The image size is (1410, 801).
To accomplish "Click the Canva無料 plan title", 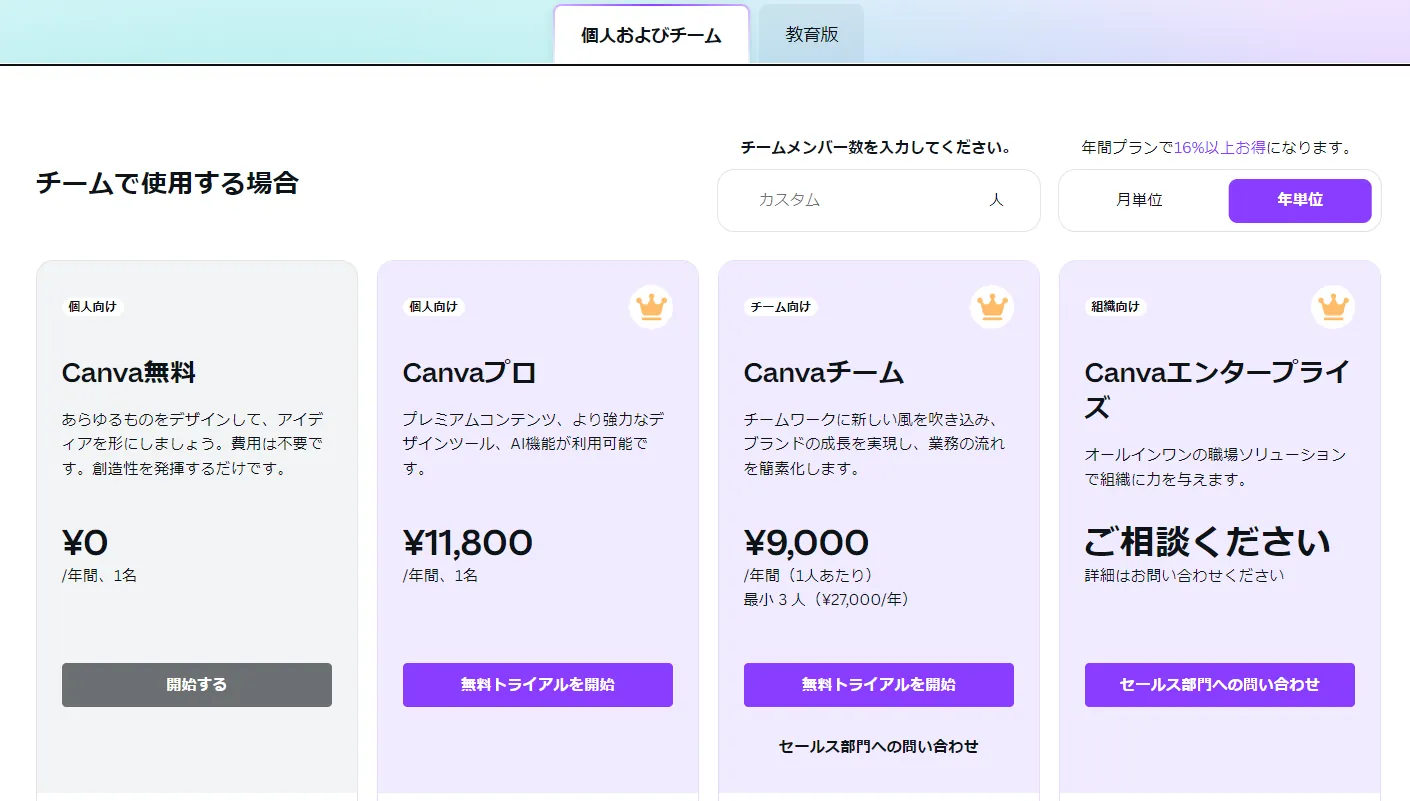I will (x=129, y=373).
